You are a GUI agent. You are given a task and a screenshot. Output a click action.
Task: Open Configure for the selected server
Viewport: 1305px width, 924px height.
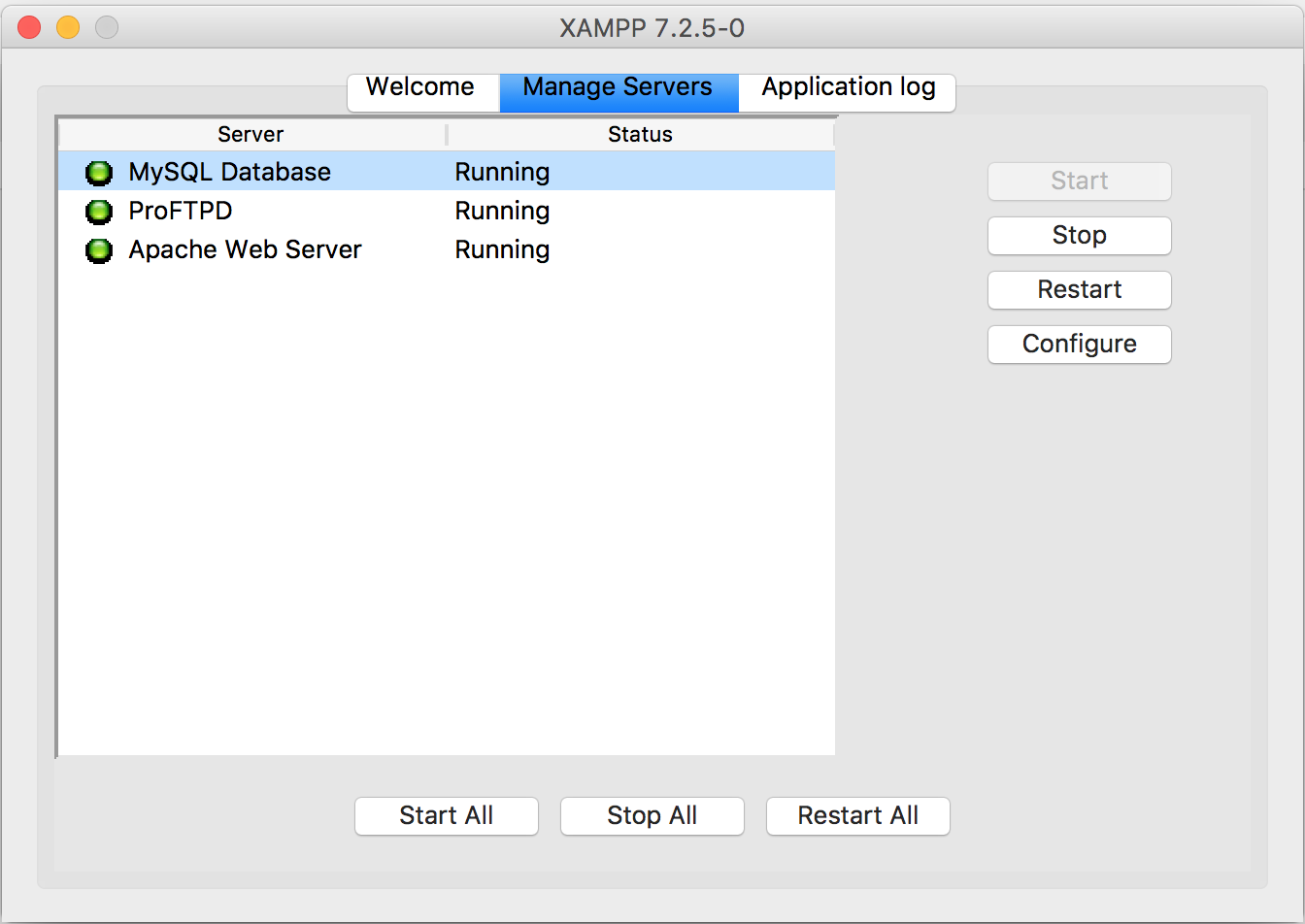(1080, 345)
